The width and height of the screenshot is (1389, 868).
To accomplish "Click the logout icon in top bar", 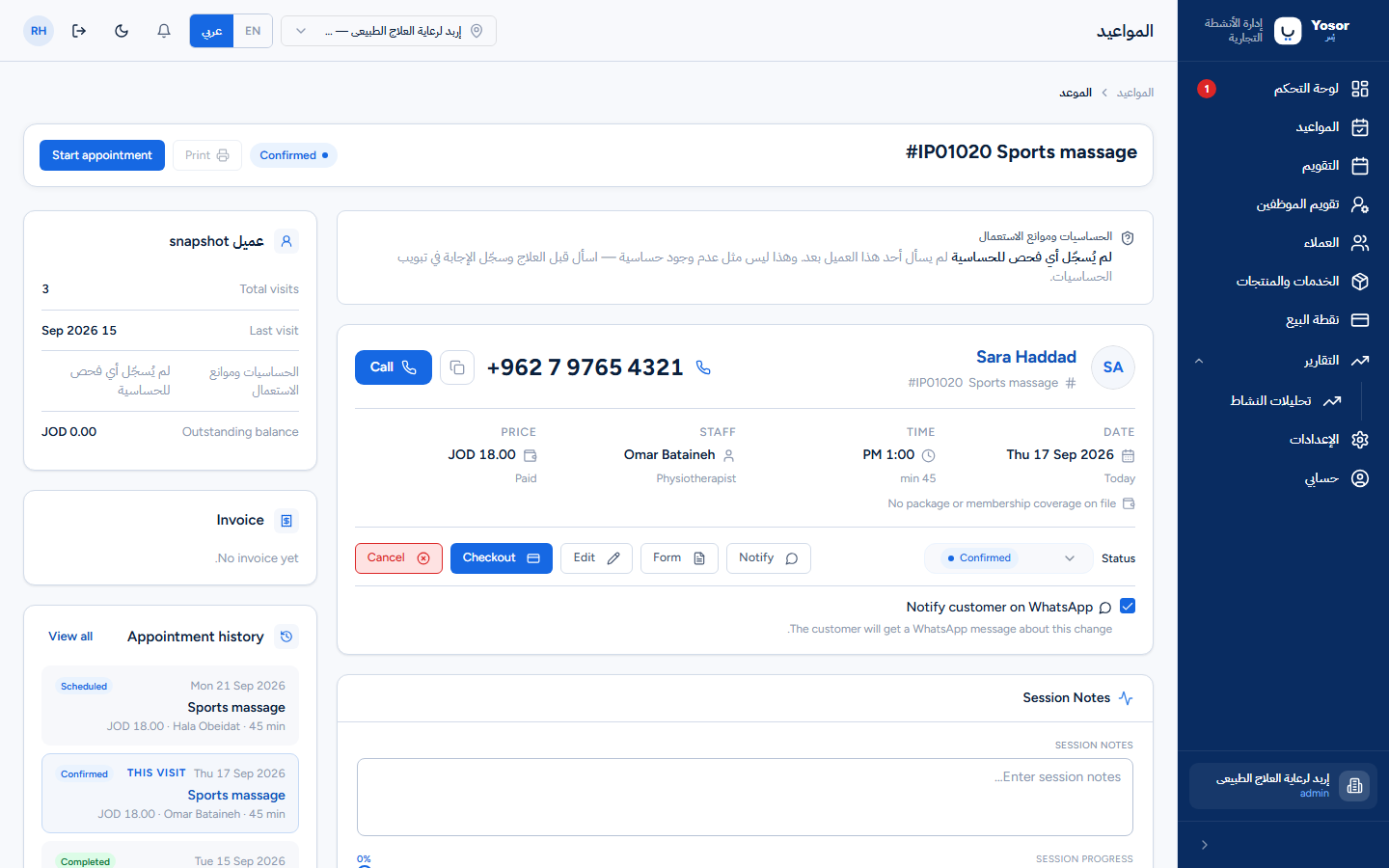I will tap(79, 31).
